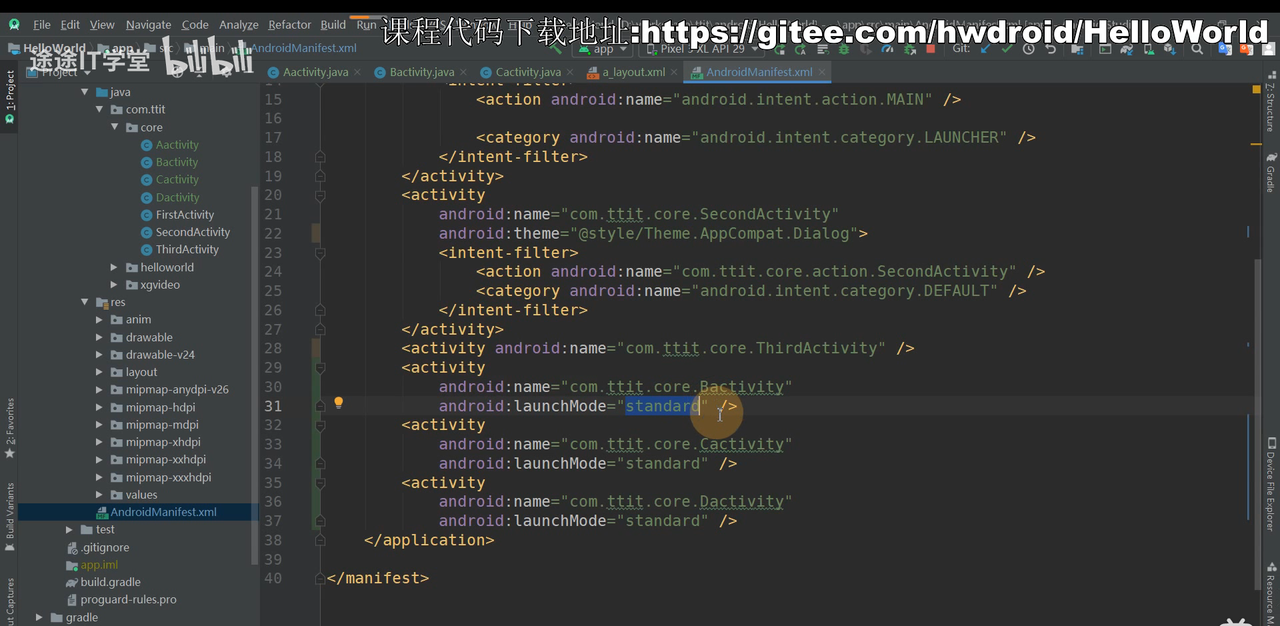The width and height of the screenshot is (1280, 626).
Task: Collapse the java folder arrow
Action: 84,92
